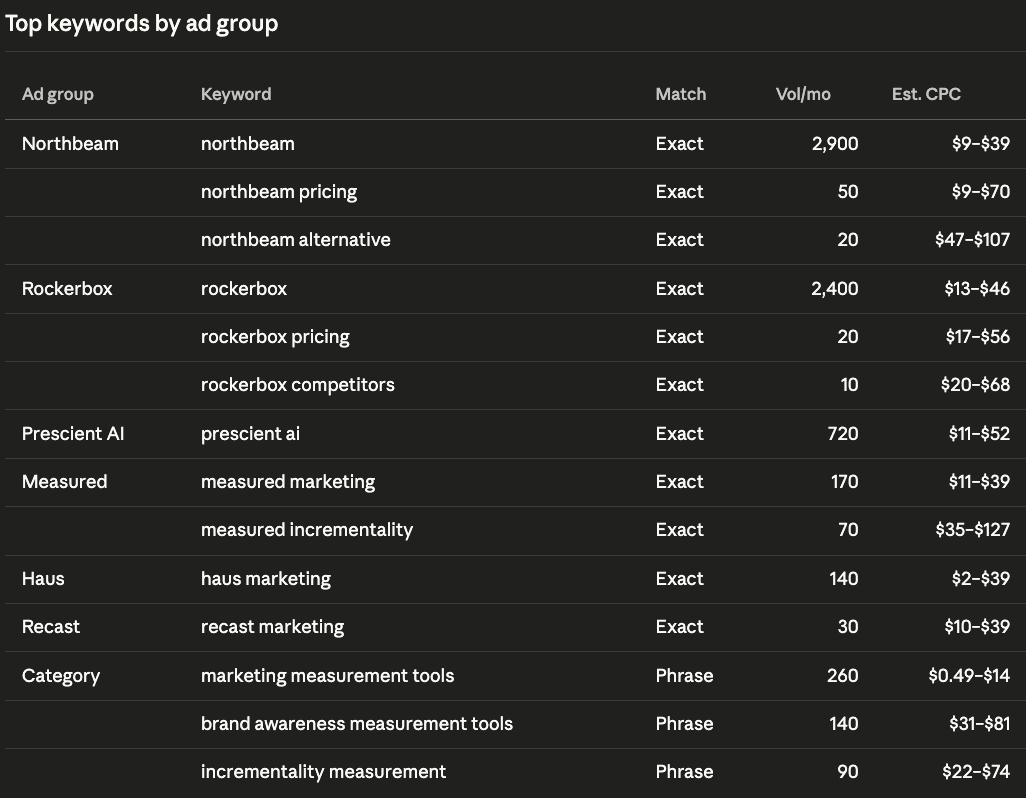Click the 50 volume in northbeam pricing row

848,192
